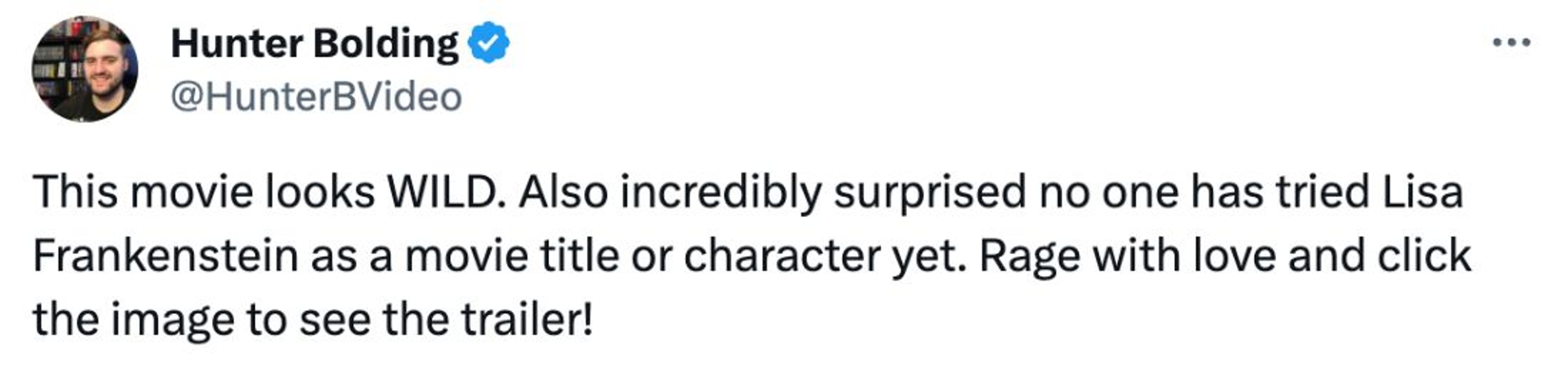
Task: Click the blue verified checkmark badge
Action: pos(488,42)
